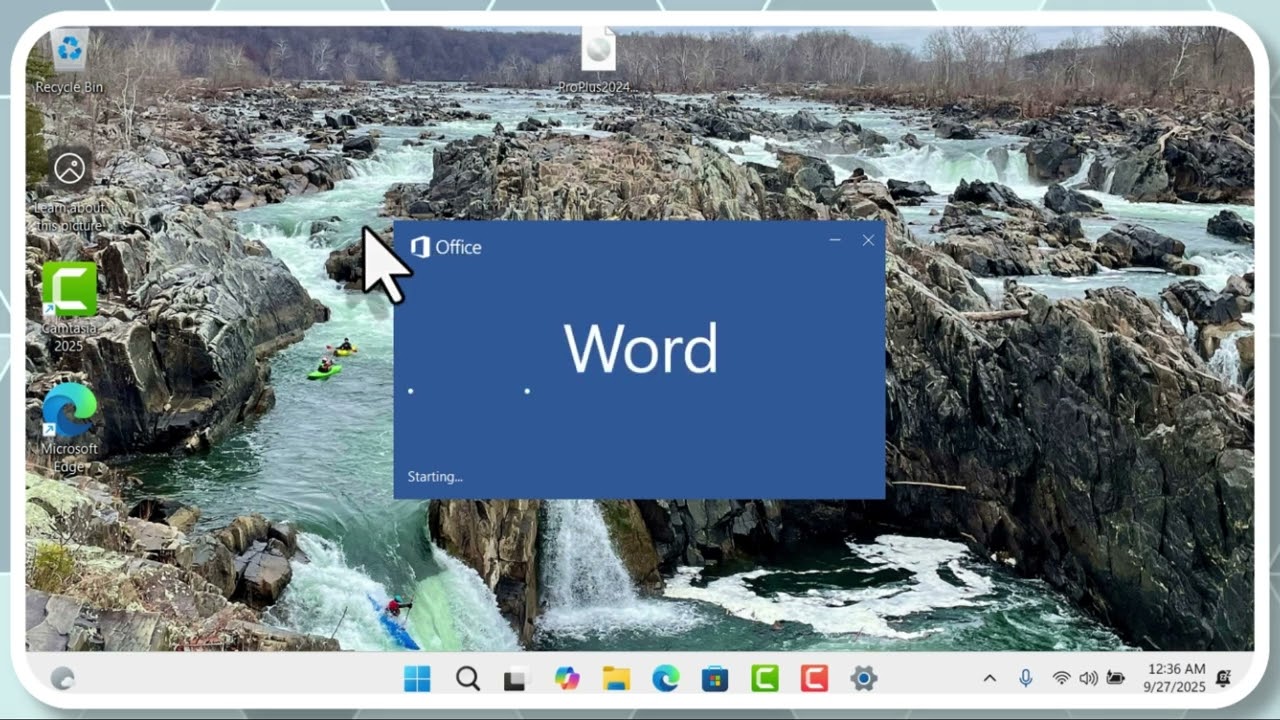Click the "Starting..." status text
The width and height of the screenshot is (1280, 720).
coord(435,477)
